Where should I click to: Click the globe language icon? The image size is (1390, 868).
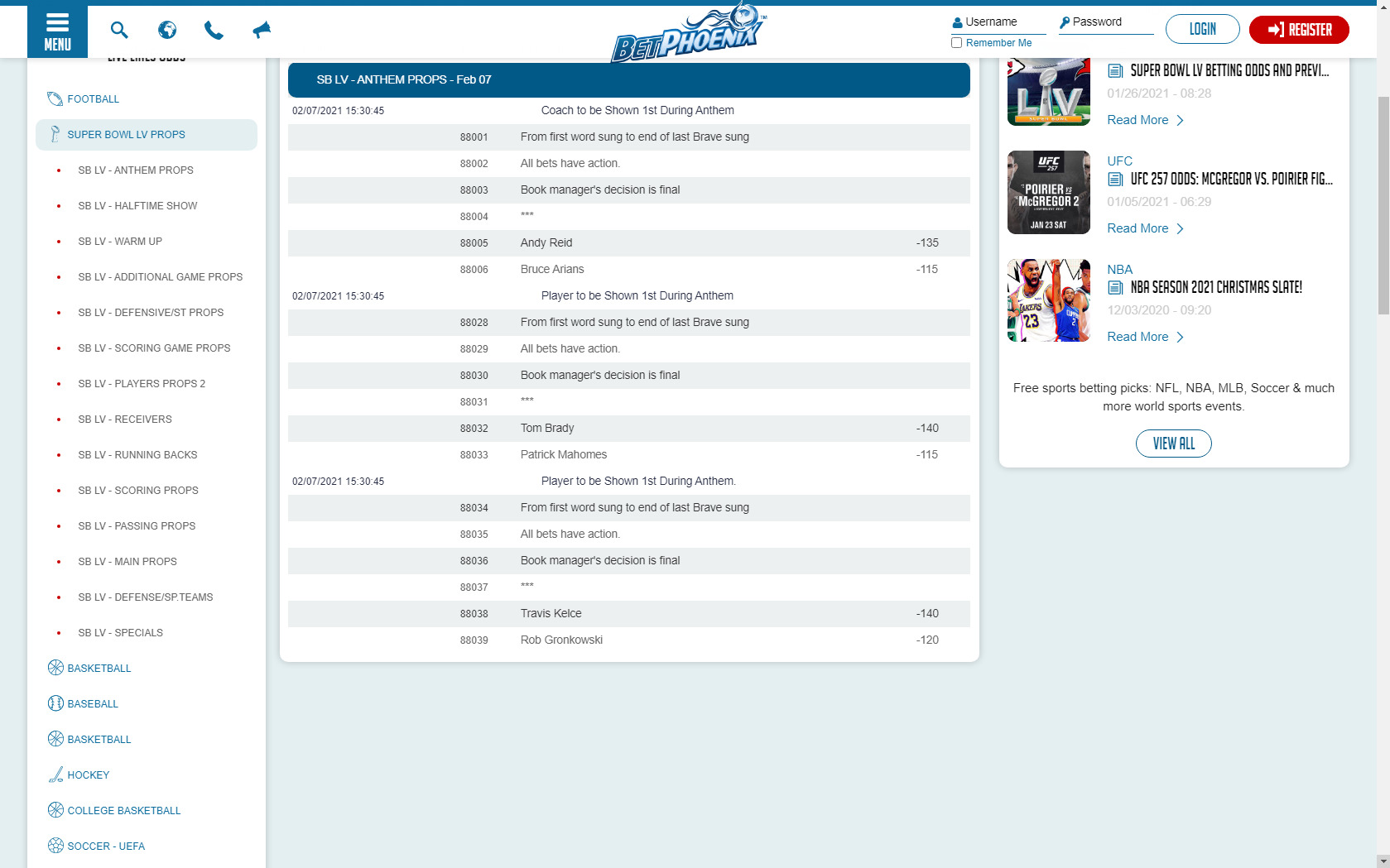pos(167,31)
